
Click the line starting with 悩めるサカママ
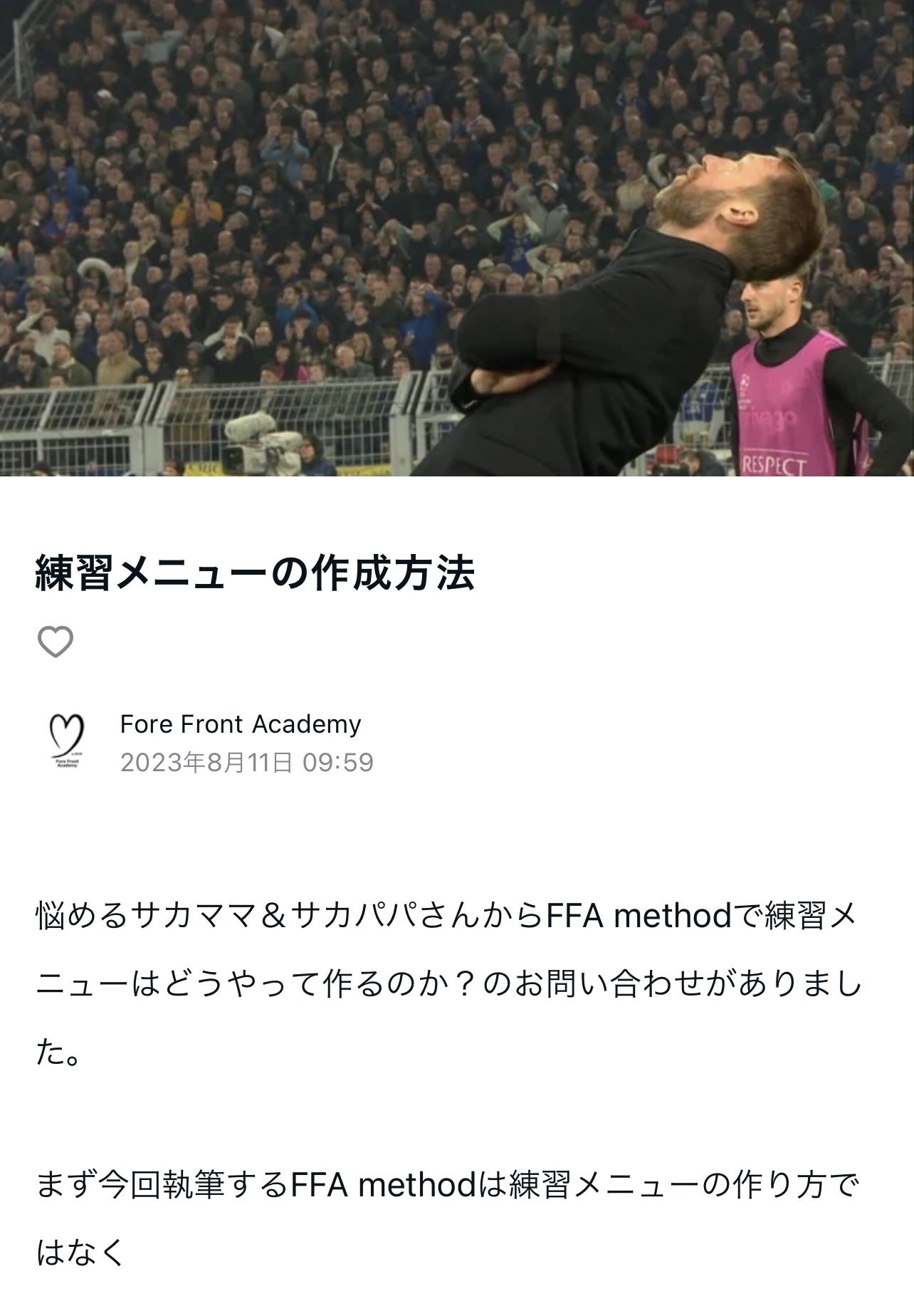(x=448, y=916)
